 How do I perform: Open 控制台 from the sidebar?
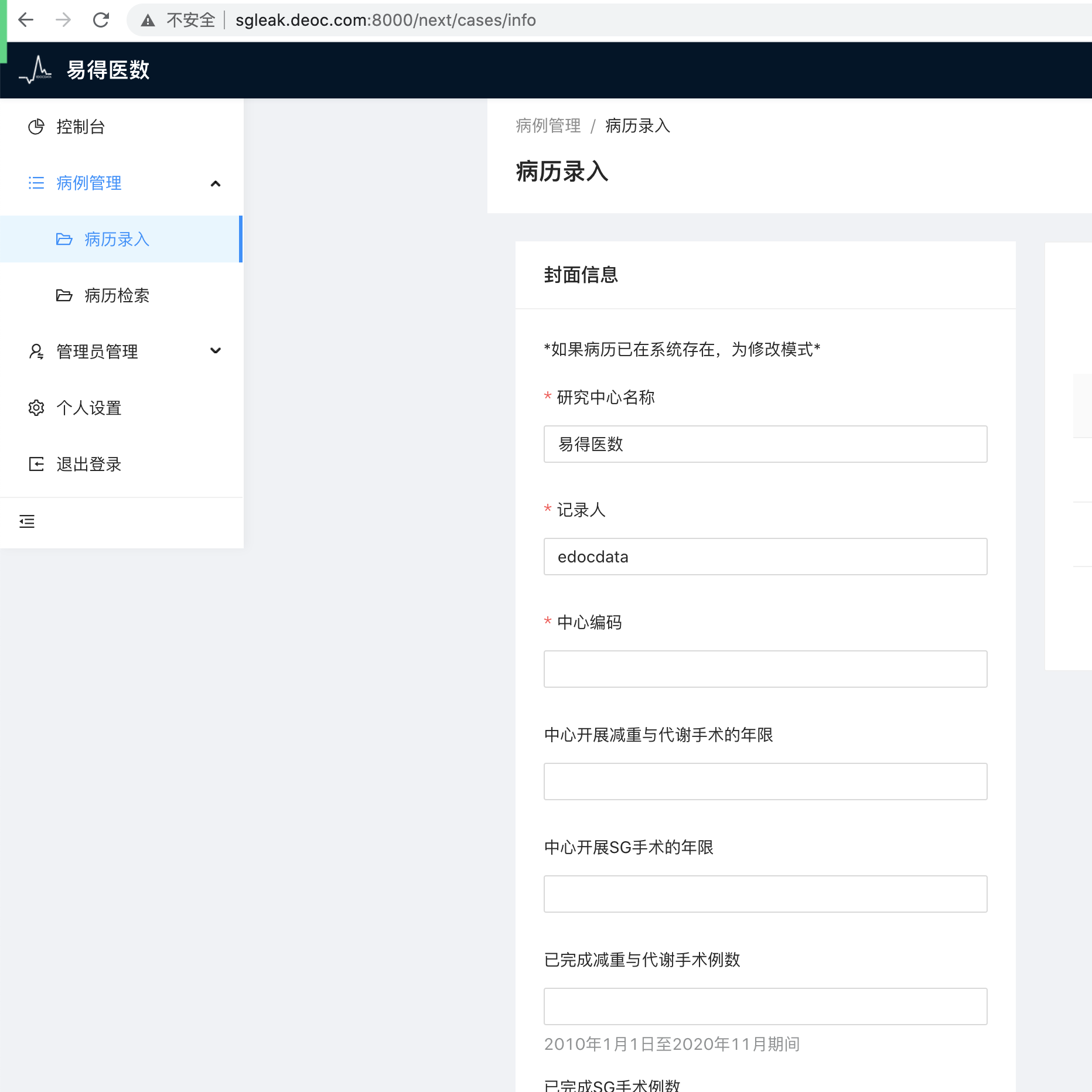80,127
